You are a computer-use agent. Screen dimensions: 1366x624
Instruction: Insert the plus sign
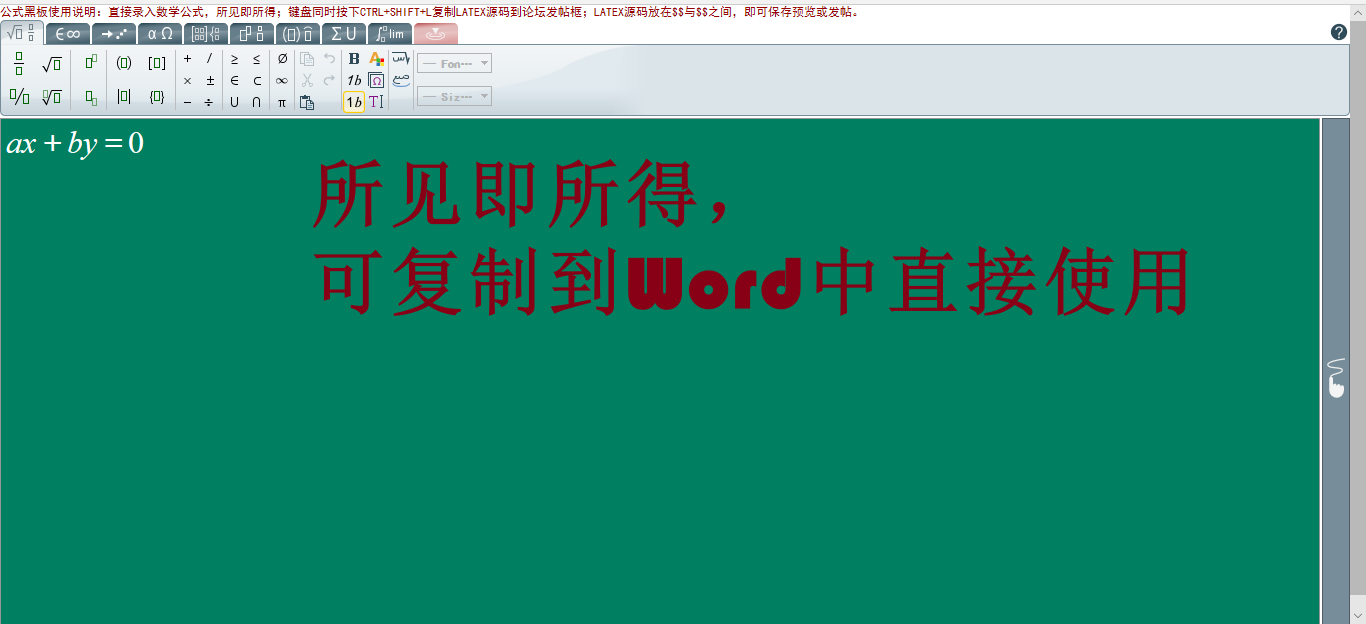(187, 58)
